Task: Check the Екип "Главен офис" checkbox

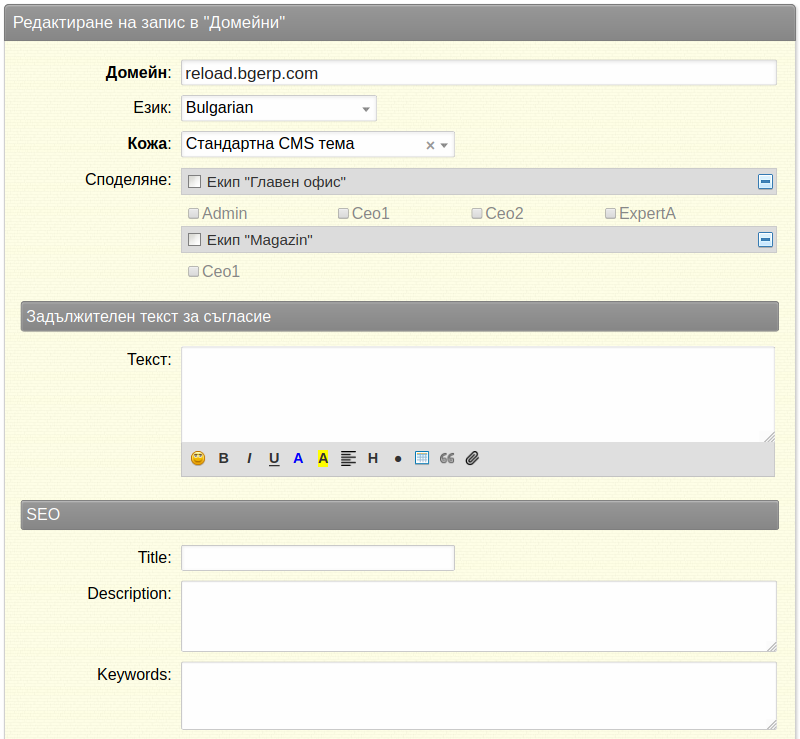Action: pyautogui.click(x=194, y=182)
